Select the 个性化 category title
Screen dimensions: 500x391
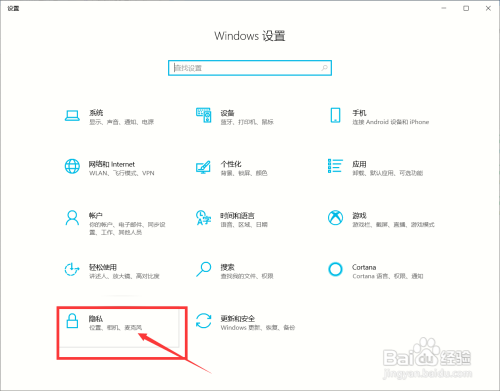pyautogui.click(x=231, y=164)
